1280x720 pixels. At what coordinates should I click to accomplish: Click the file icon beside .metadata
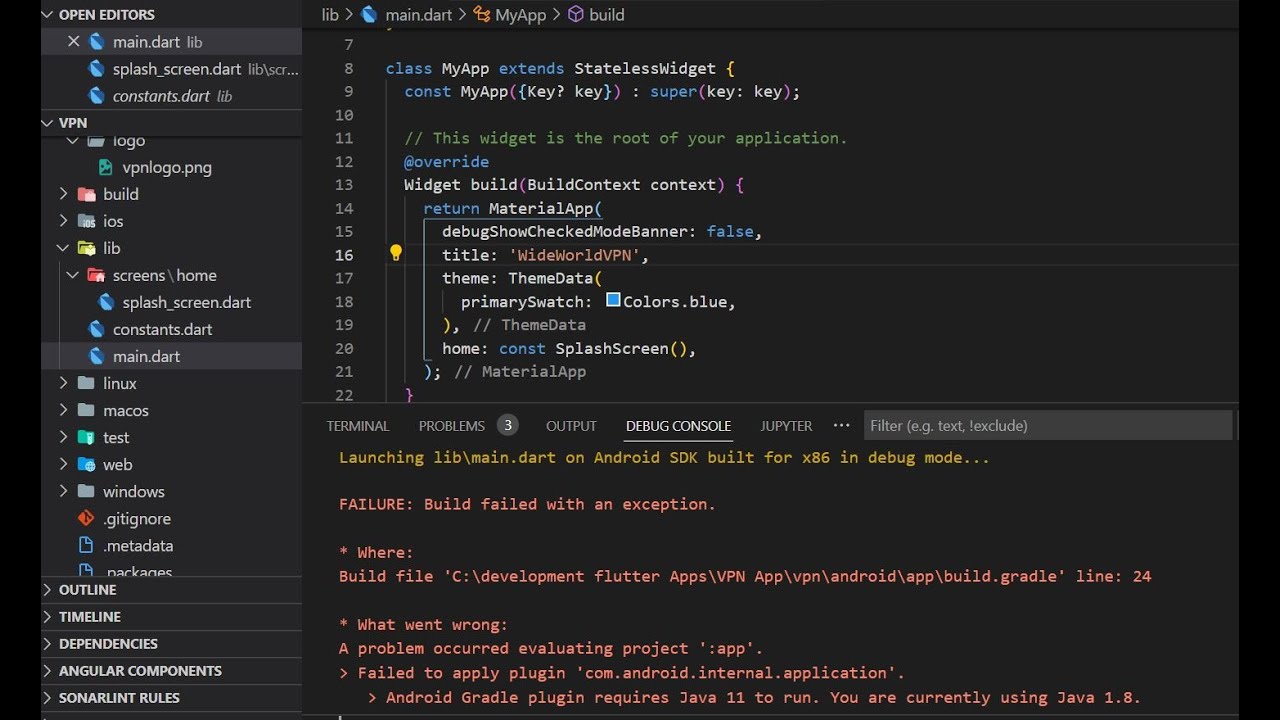(87, 545)
